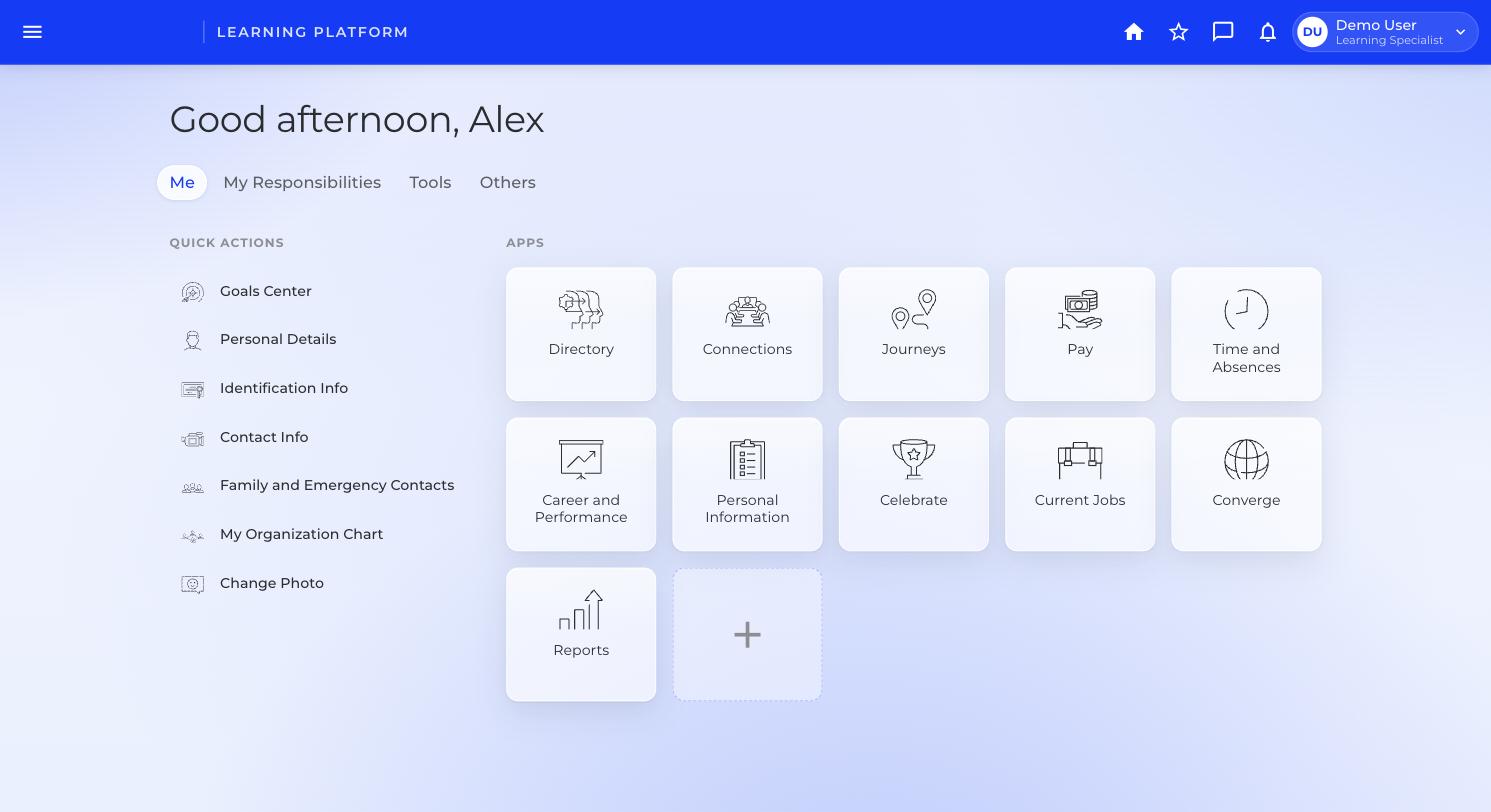1491x812 pixels.
Task: Open the Directory app tile
Action: (x=581, y=334)
